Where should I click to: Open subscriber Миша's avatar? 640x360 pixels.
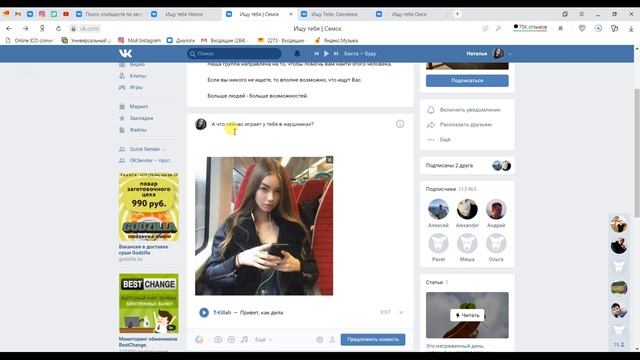click(x=467, y=244)
